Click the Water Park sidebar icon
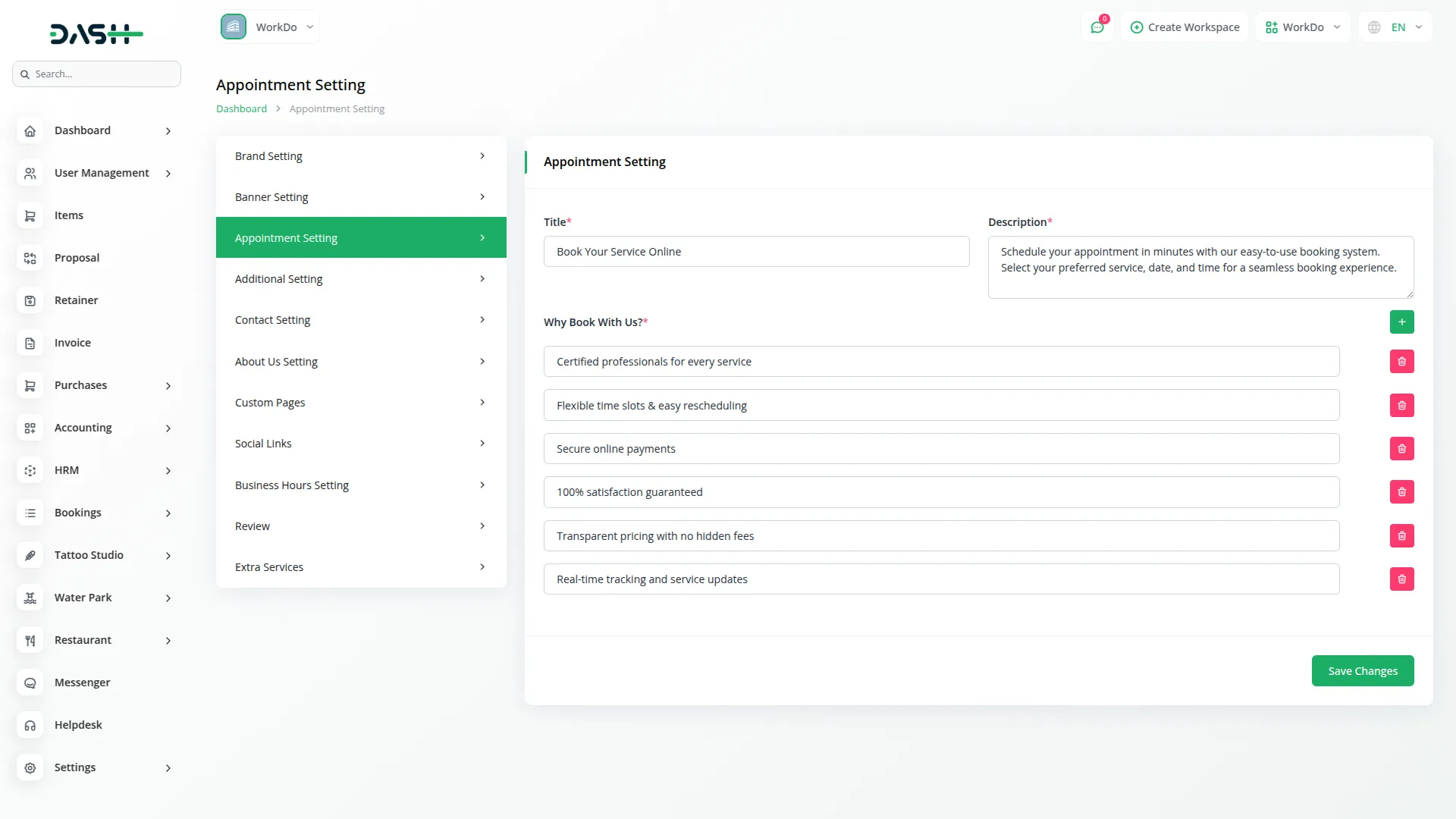 pos(30,598)
